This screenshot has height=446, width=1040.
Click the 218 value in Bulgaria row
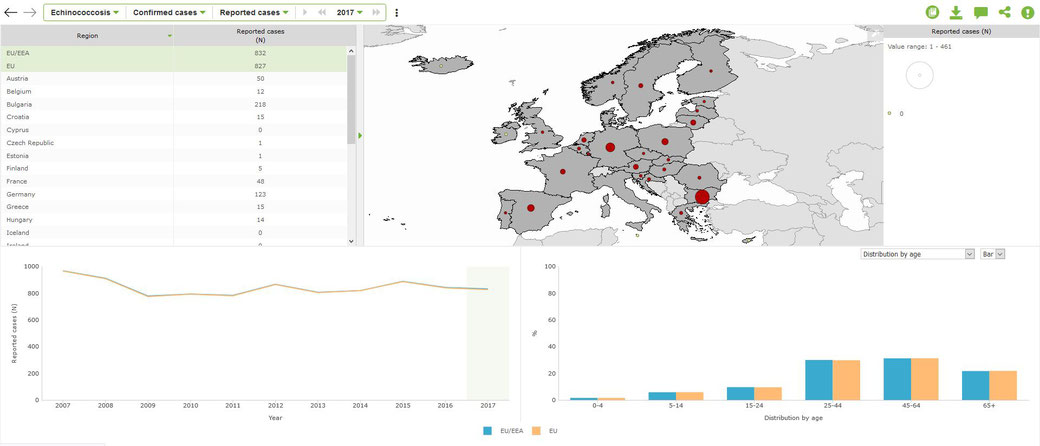pos(260,104)
